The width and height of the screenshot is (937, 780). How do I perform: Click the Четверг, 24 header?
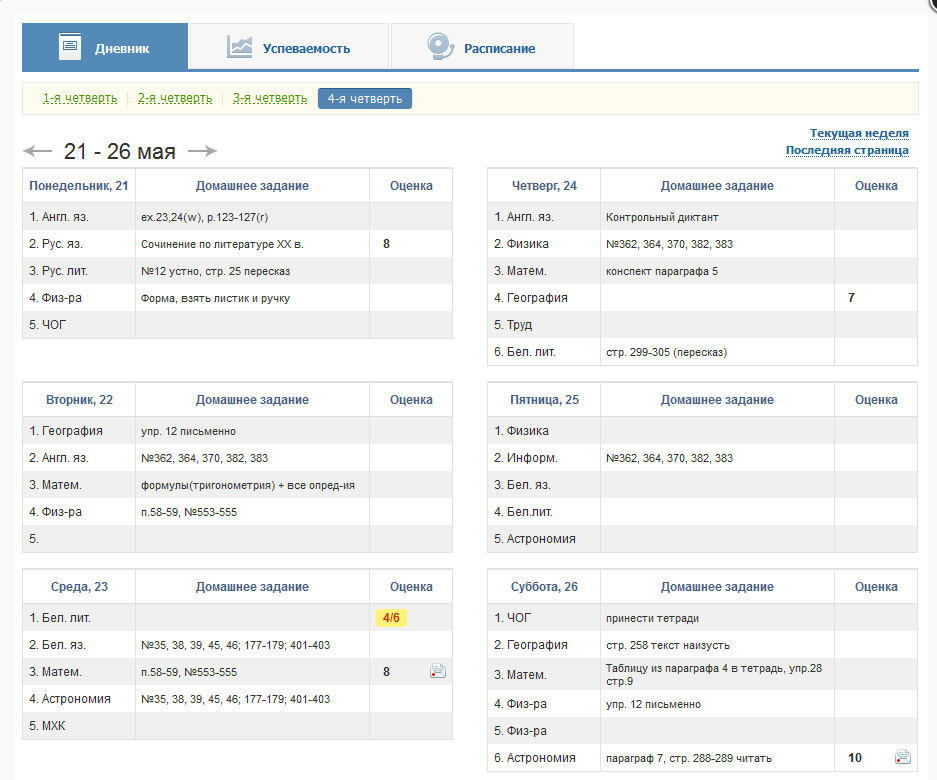[544, 186]
